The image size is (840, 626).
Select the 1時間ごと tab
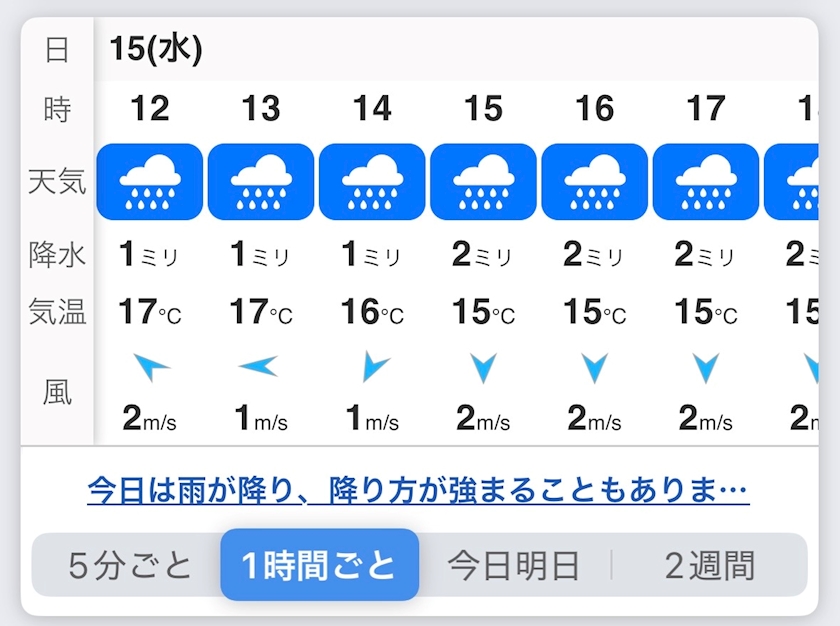319,566
